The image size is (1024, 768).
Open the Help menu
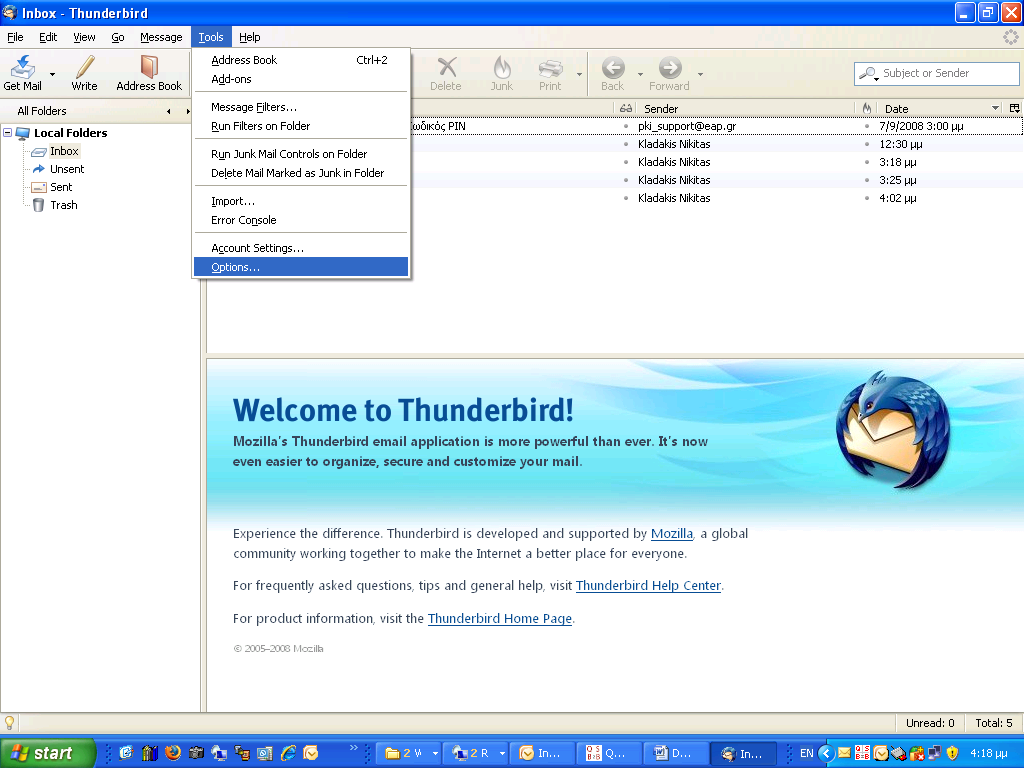pos(249,37)
